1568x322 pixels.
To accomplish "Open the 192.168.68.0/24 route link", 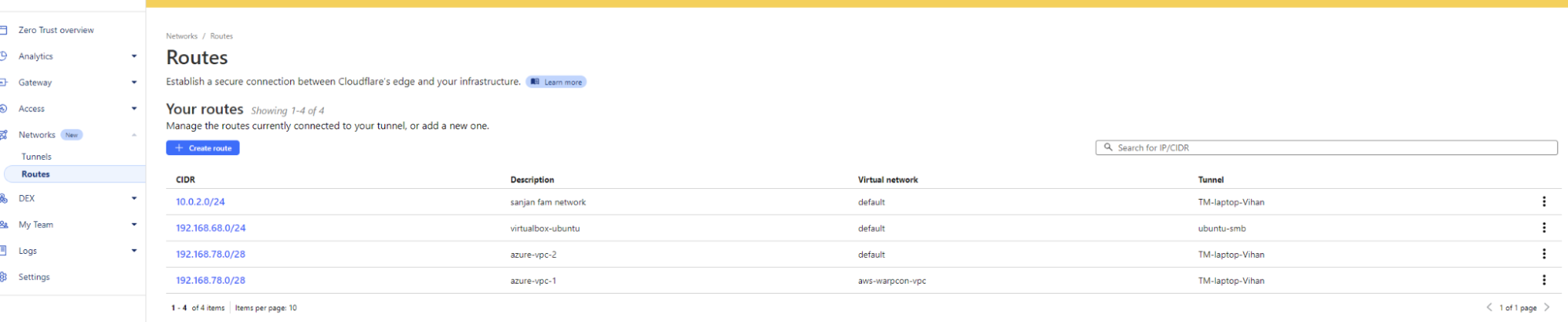I will pos(210,228).
